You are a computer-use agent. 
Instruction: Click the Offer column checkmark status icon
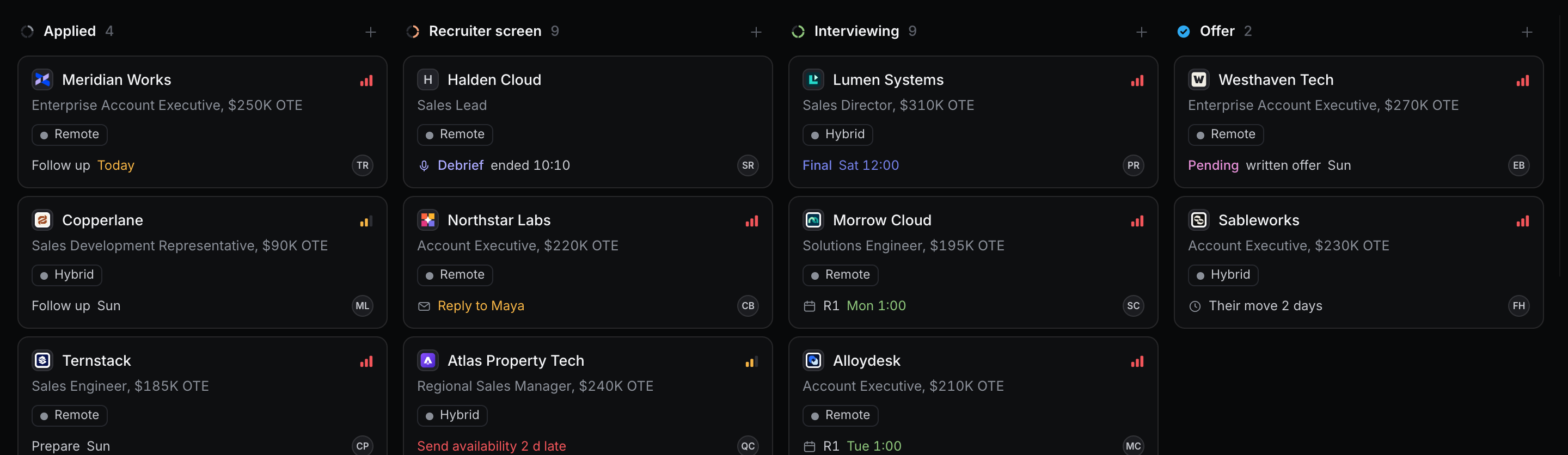click(1183, 32)
